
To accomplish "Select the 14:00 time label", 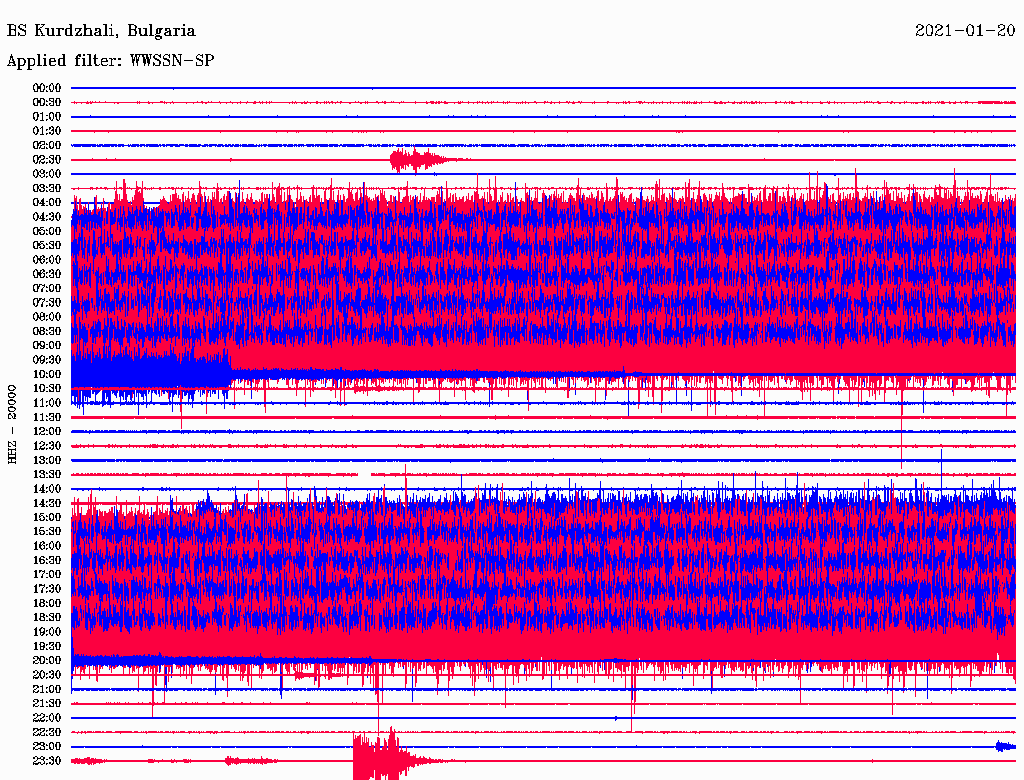I will [x=47, y=488].
